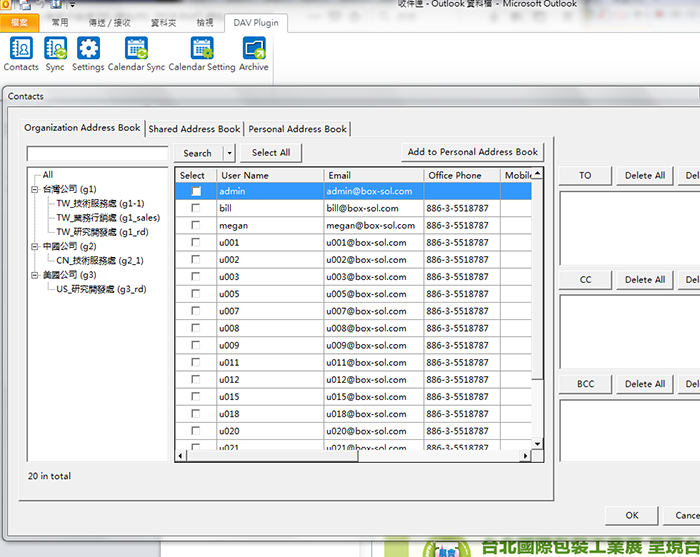This screenshot has height=557, width=700.
Task: Click the scroll down arrow of contact list
Action: [538, 444]
